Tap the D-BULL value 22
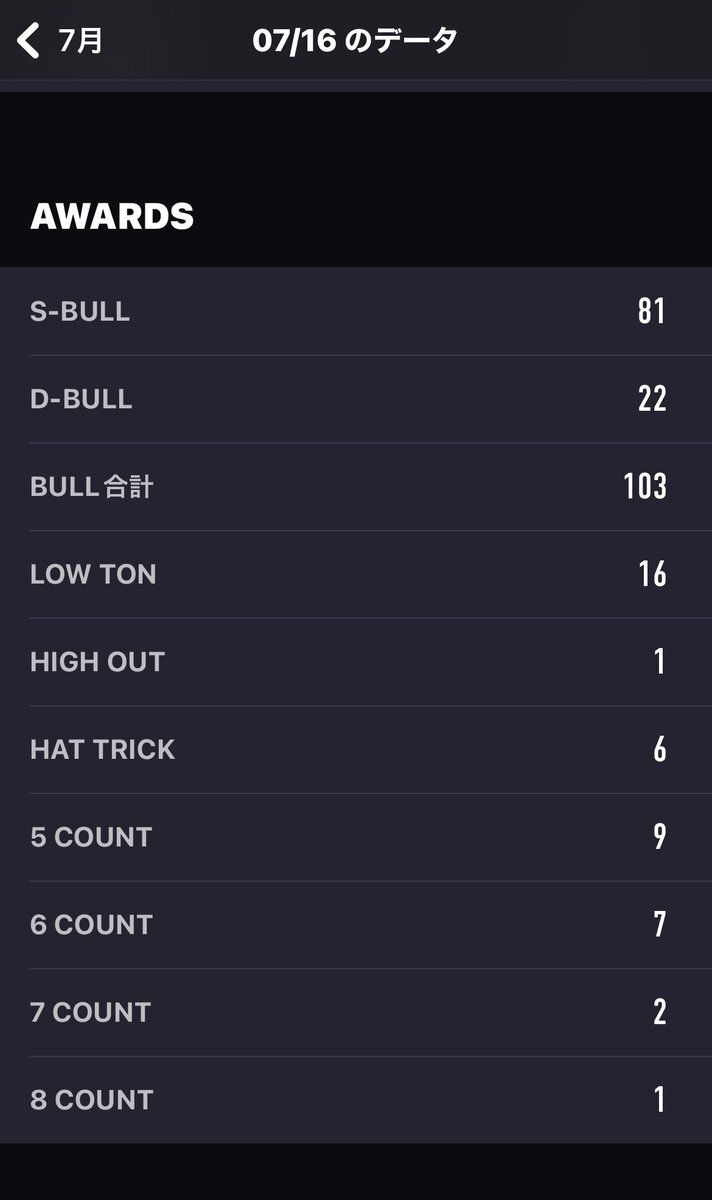Image resolution: width=712 pixels, height=1200 pixels. pyautogui.click(x=652, y=399)
